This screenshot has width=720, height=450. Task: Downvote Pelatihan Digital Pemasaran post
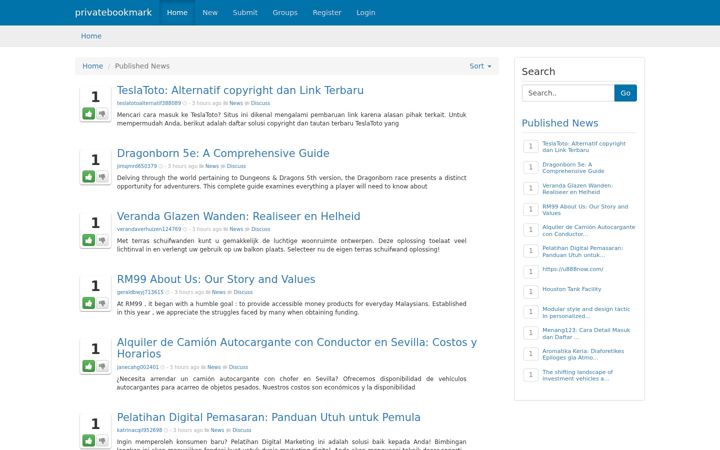[102, 440]
